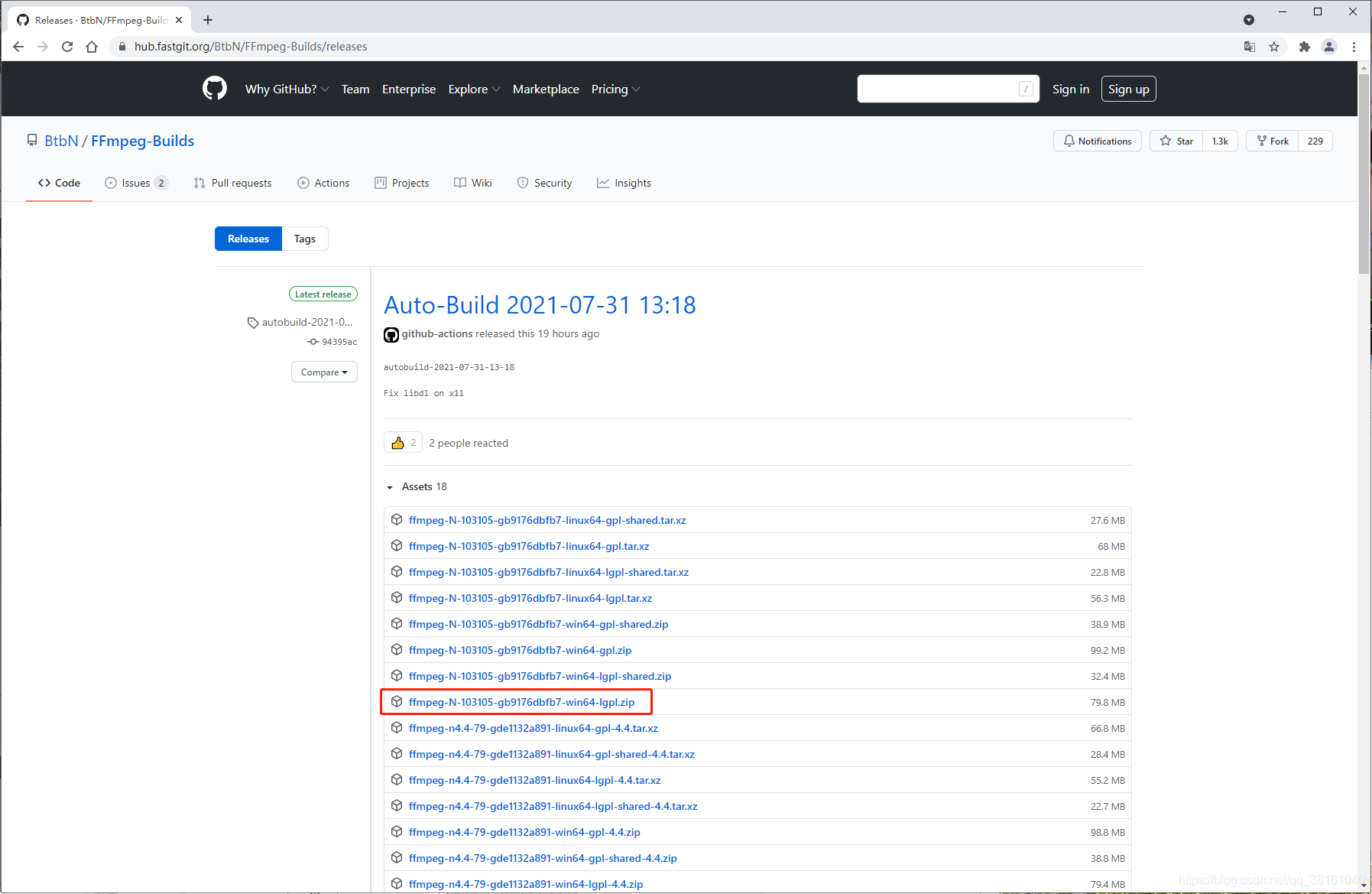This screenshot has height=894, width=1372.
Task: Open the Code tab
Action: pos(59,183)
